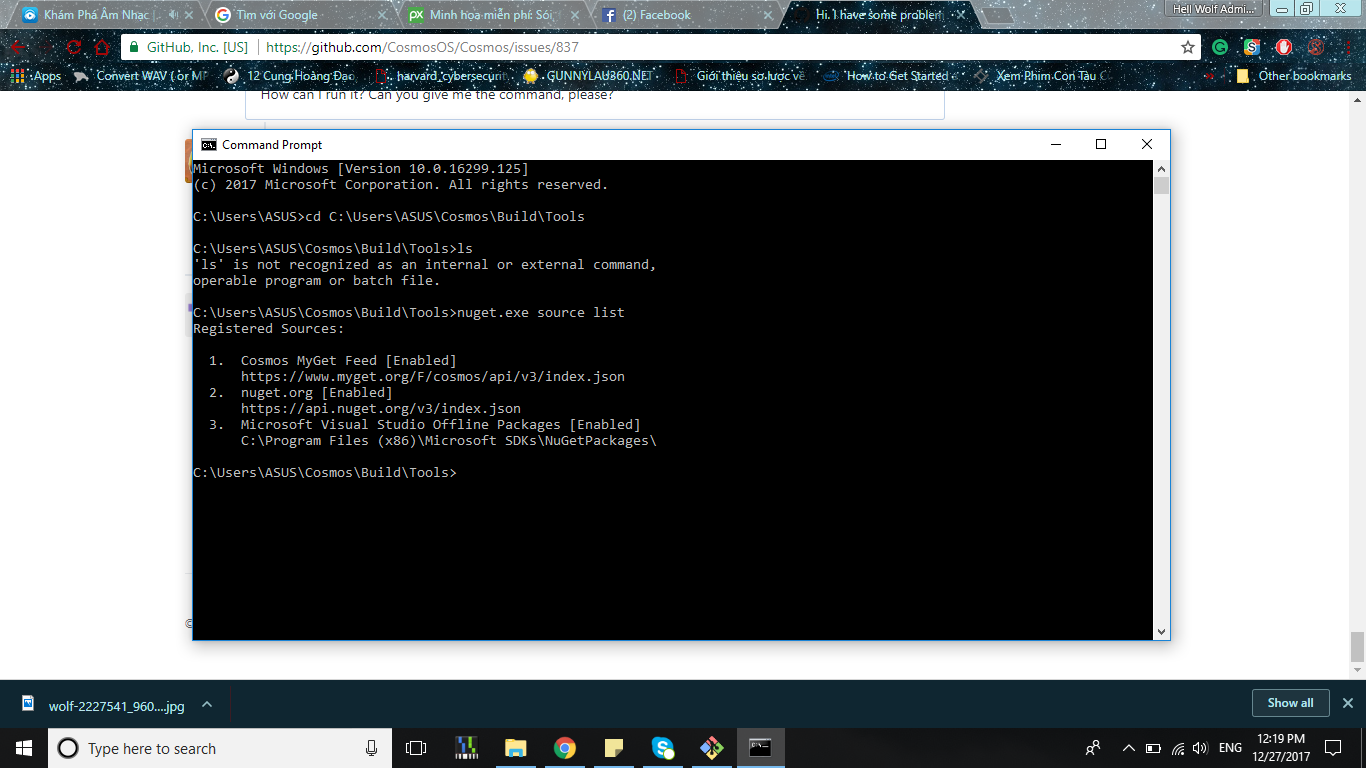Open Google Chrome taskbar icon
Image resolution: width=1366 pixels, height=768 pixels.
click(564, 748)
